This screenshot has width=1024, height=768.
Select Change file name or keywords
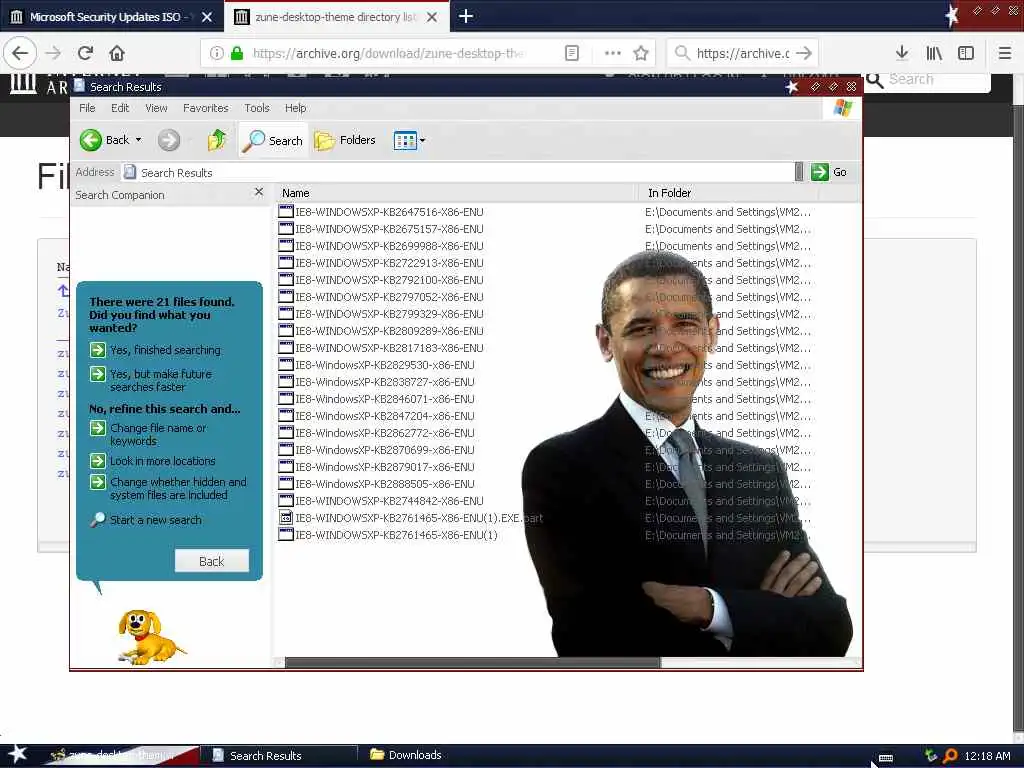tap(149, 434)
